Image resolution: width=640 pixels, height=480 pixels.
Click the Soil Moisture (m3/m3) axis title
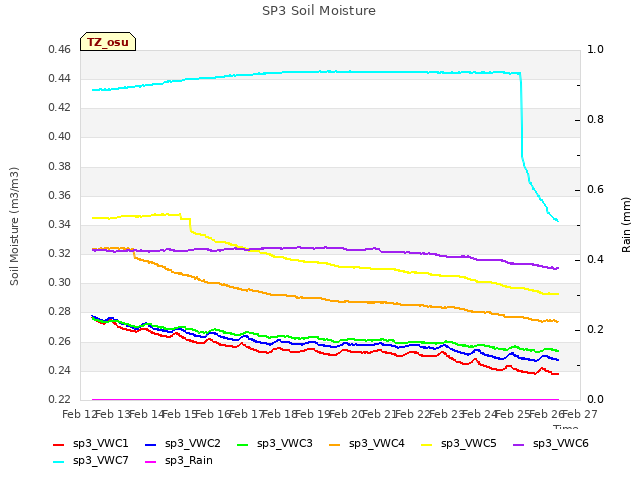point(14,226)
